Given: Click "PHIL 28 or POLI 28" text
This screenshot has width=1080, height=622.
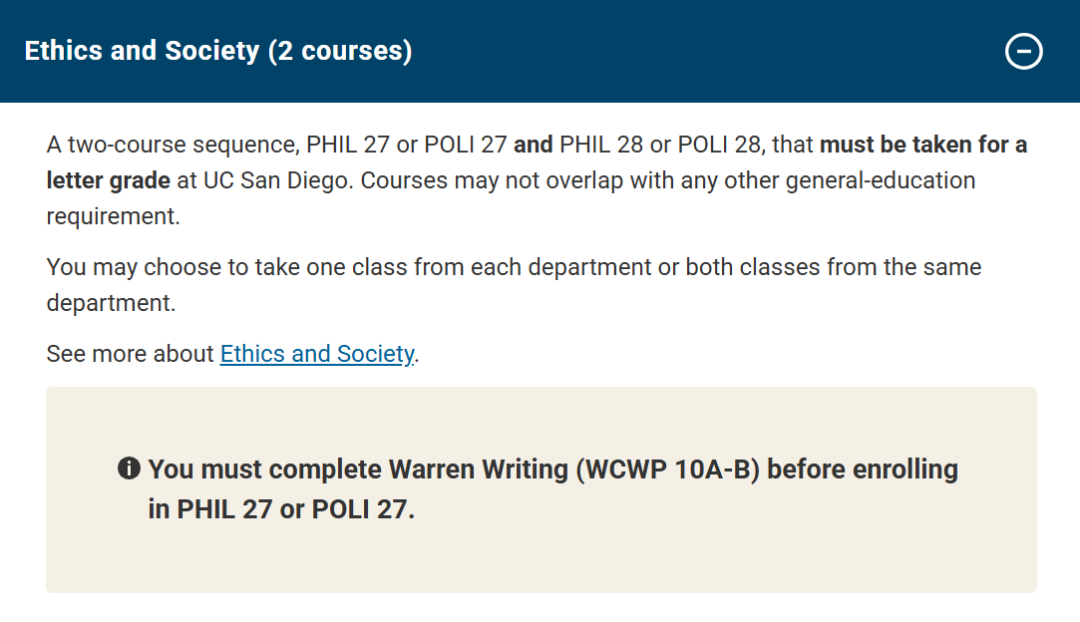Looking at the screenshot, I should point(661,144).
